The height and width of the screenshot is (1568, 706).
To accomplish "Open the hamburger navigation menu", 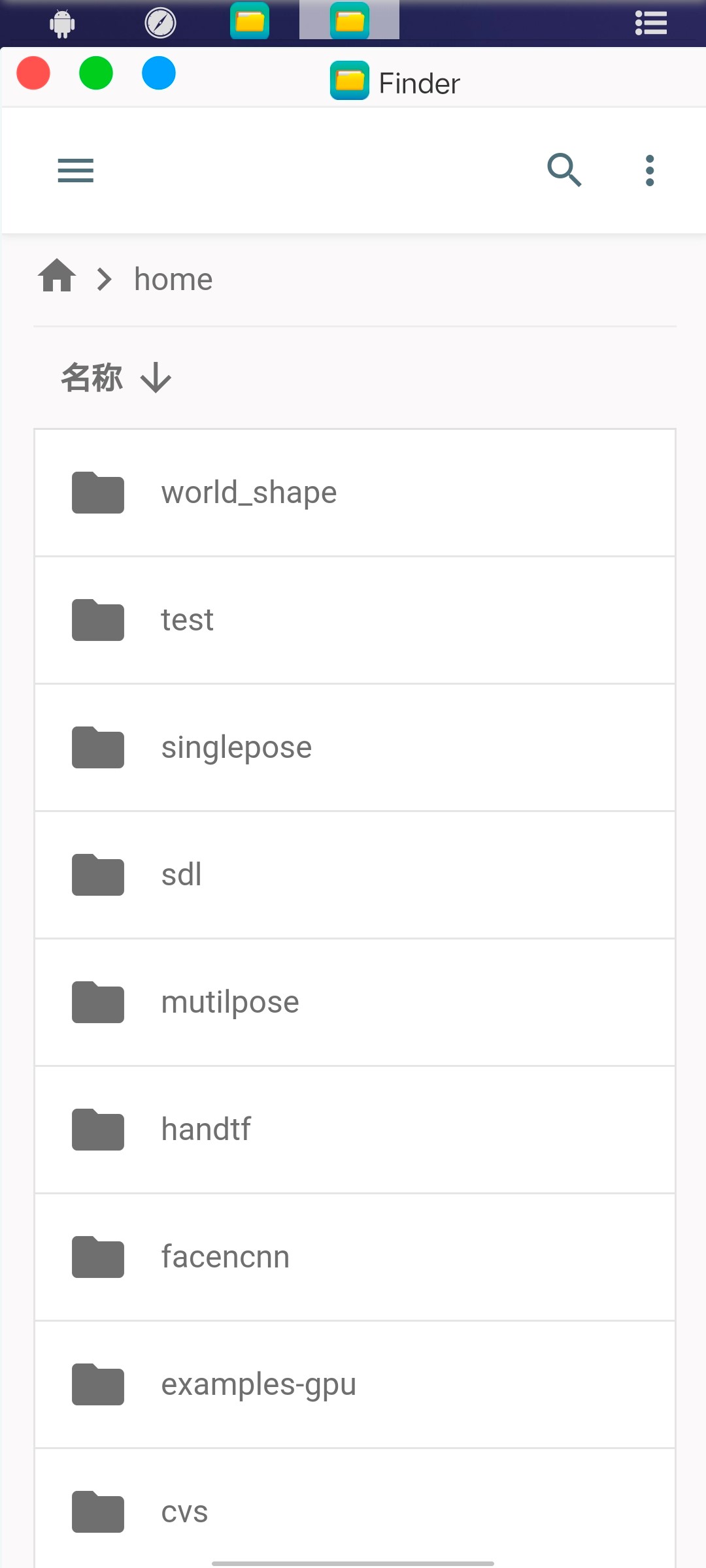I will click(x=76, y=171).
